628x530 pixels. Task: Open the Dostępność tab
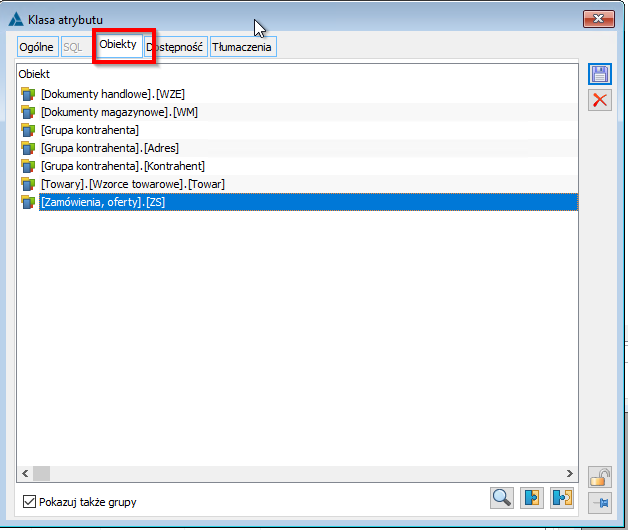coord(175,47)
